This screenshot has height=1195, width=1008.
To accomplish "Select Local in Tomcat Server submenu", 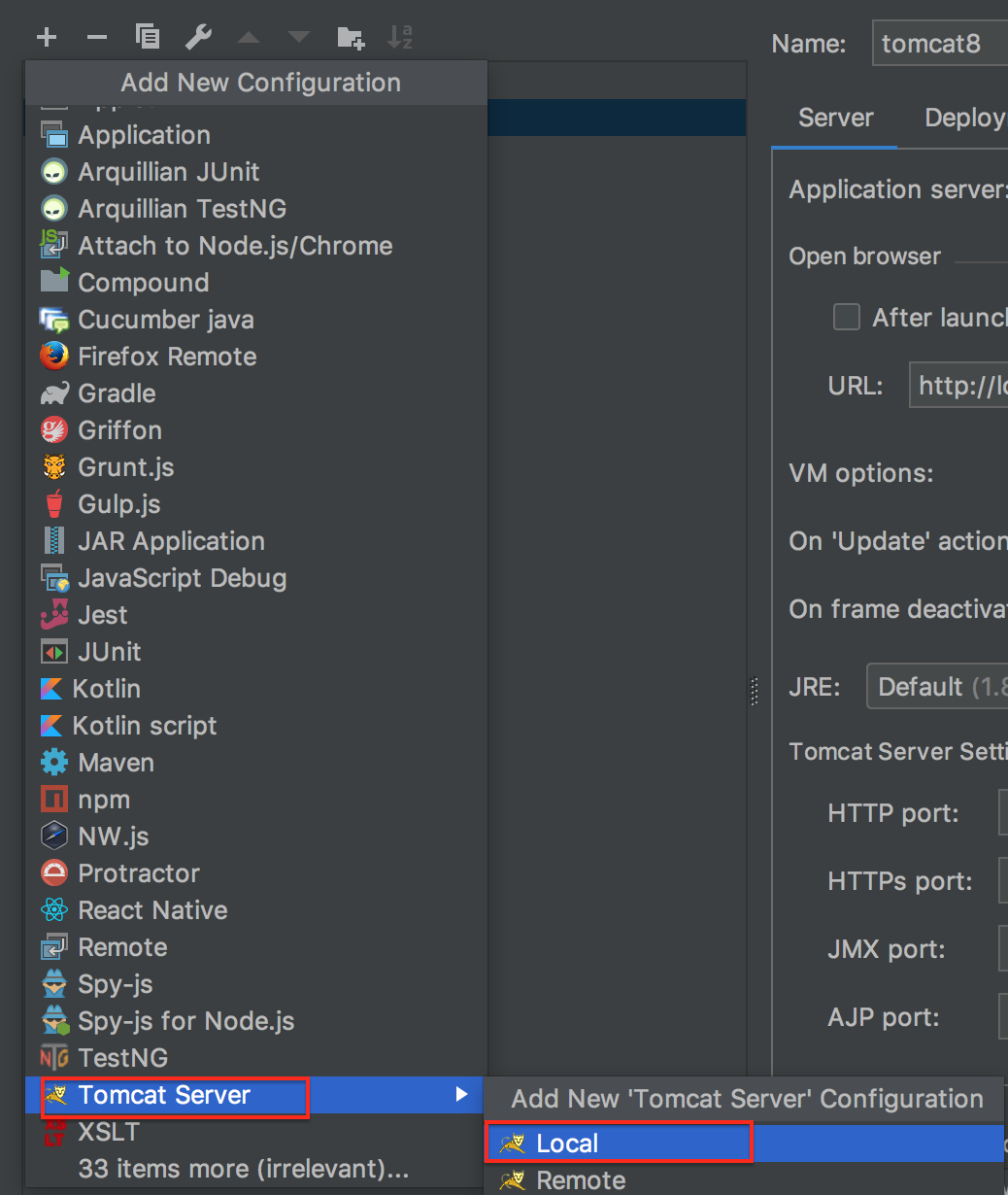I will click(x=567, y=1144).
